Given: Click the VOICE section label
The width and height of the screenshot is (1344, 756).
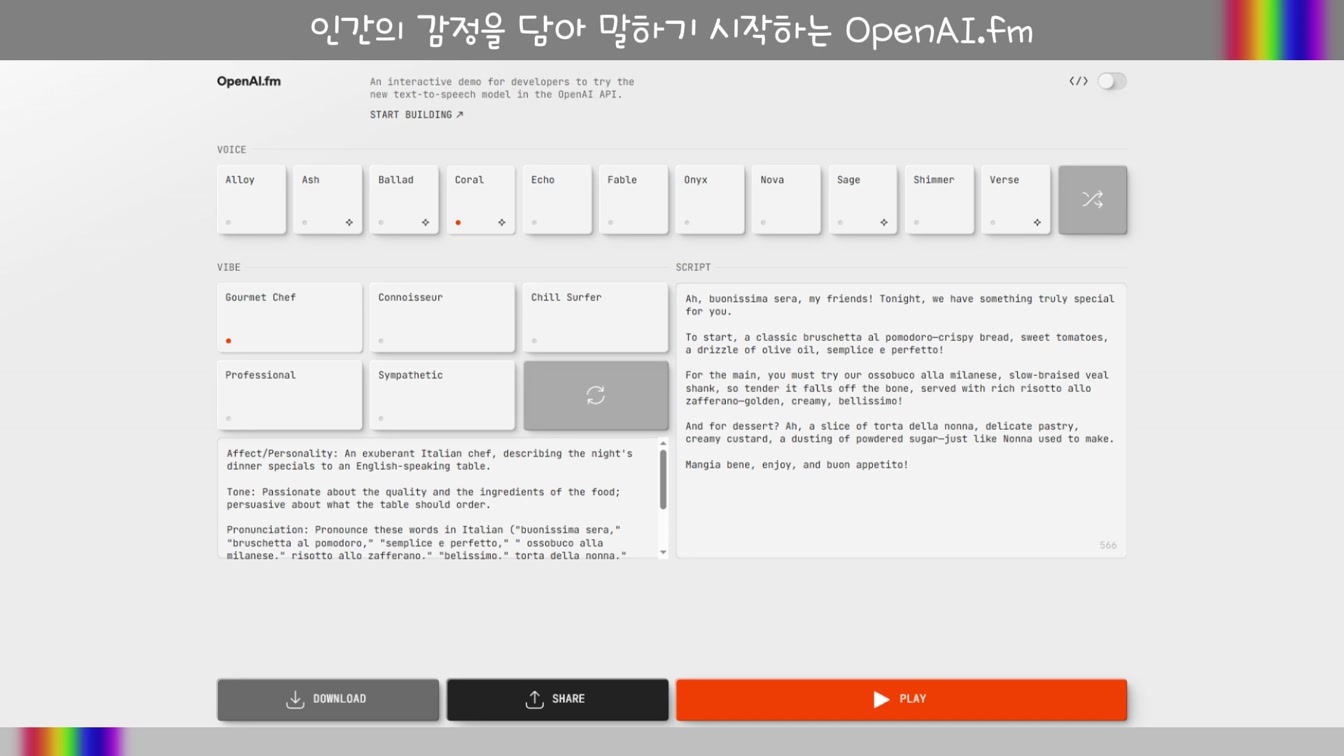Looking at the screenshot, I should (x=231, y=150).
